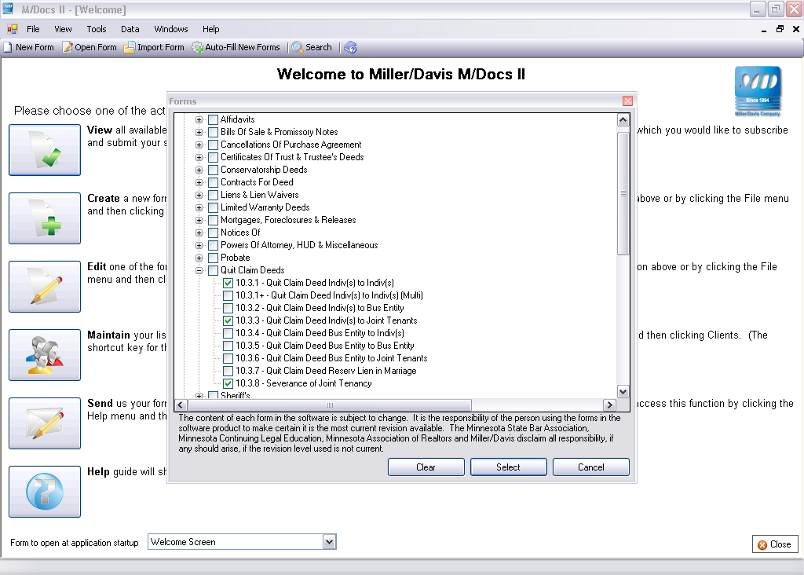Check the Affidavits checkbox

[213, 120]
